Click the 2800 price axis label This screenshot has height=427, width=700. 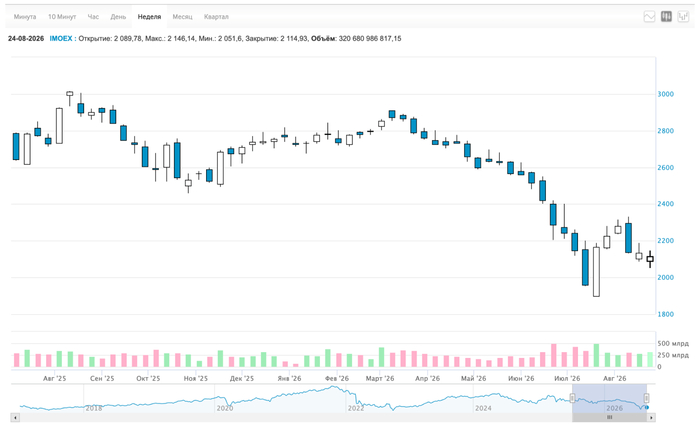click(x=666, y=131)
